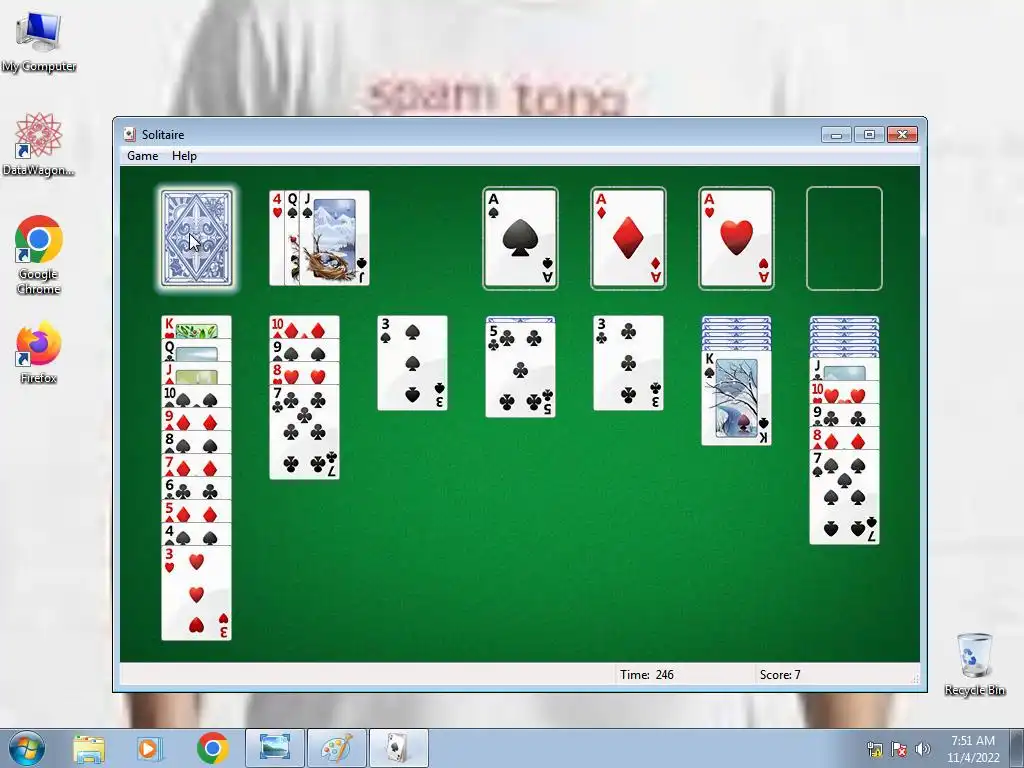The image size is (1024, 768).
Task: Click the Ace of diamonds foundation pile
Action: (628, 238)
